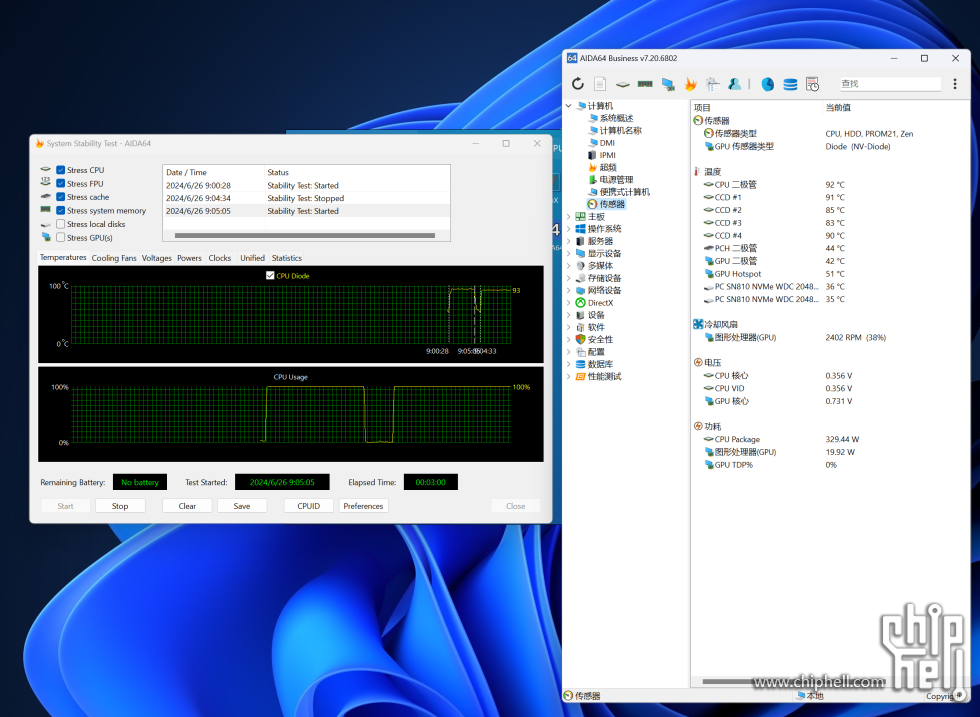
Task: Click AIDA64 sensor panel horizontal scrollbar
Action: tap(794, 681)
